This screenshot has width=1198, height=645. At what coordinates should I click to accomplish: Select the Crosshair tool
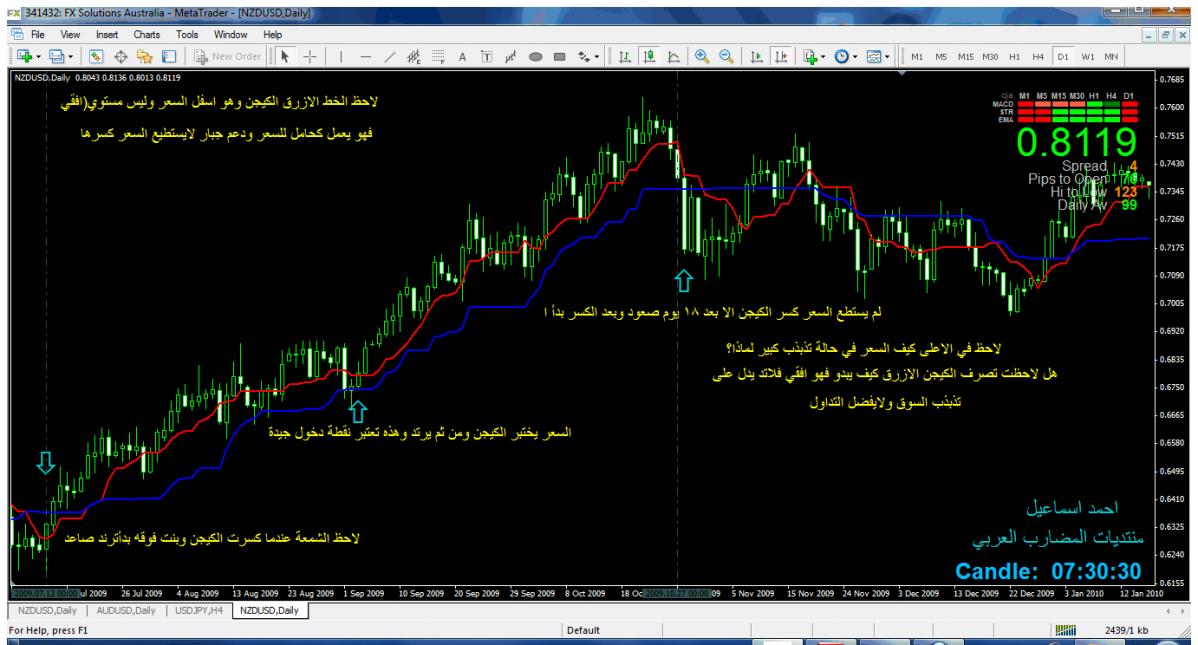click(x=309, y=57)
